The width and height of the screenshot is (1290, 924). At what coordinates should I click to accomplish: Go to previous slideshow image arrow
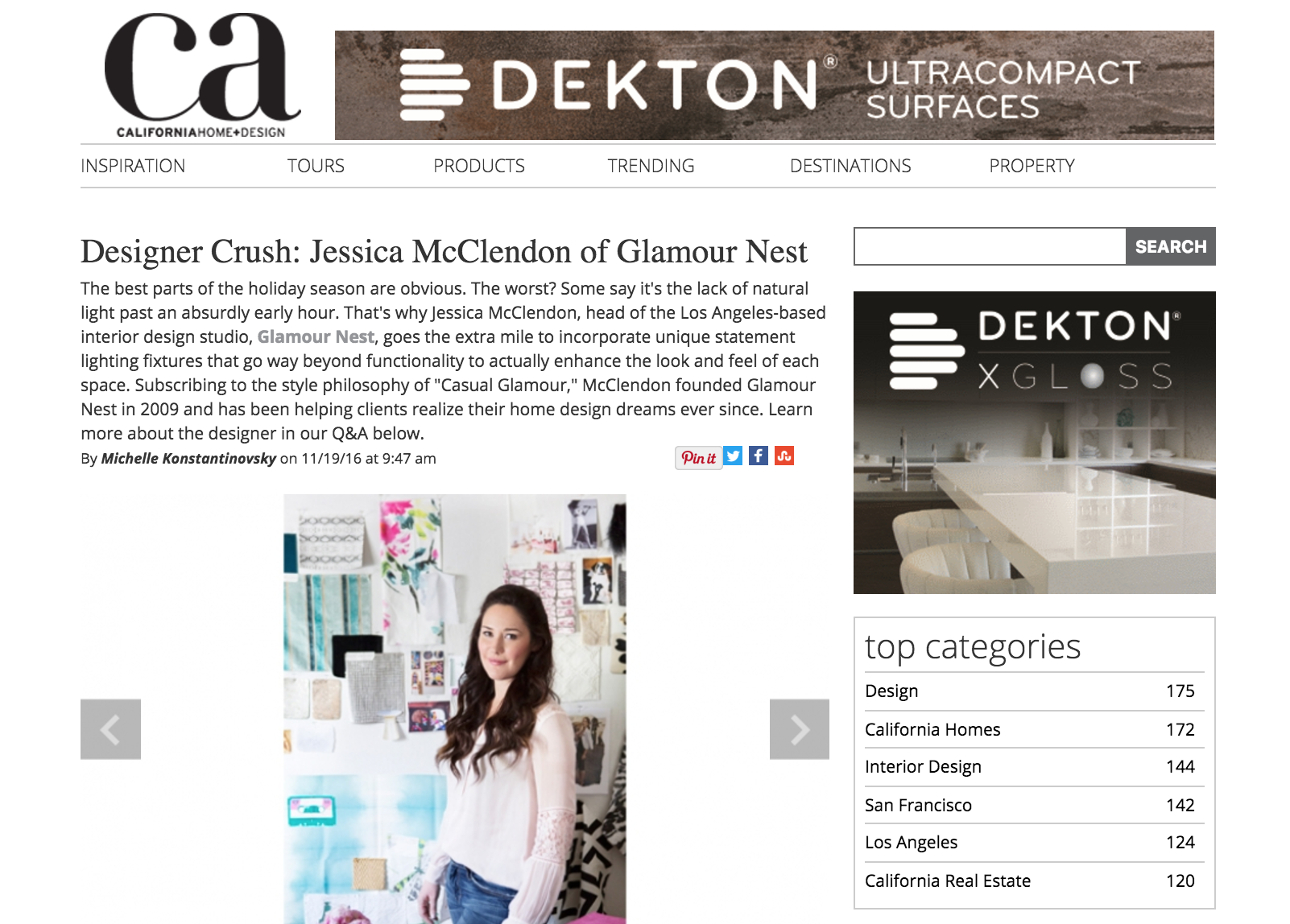tap(110, 729)
